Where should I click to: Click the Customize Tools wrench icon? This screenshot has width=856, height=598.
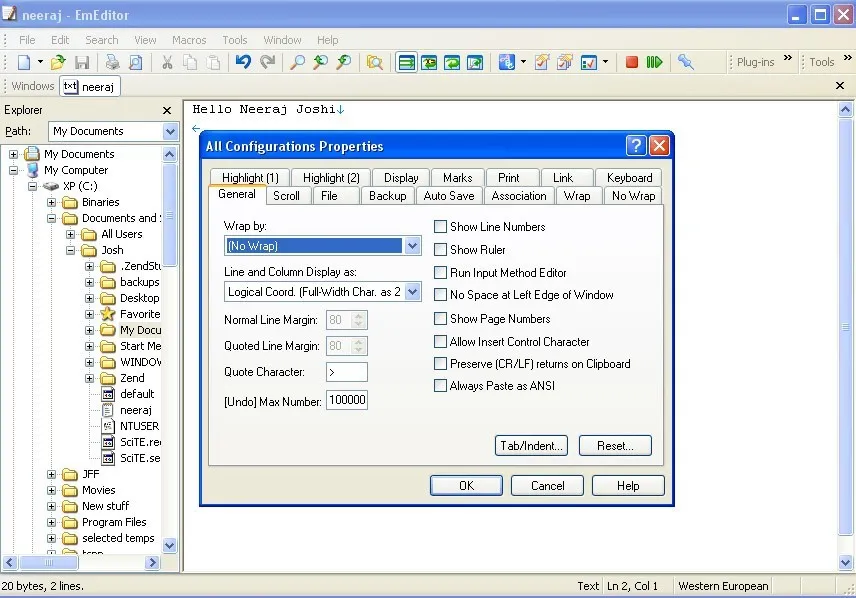686,62
